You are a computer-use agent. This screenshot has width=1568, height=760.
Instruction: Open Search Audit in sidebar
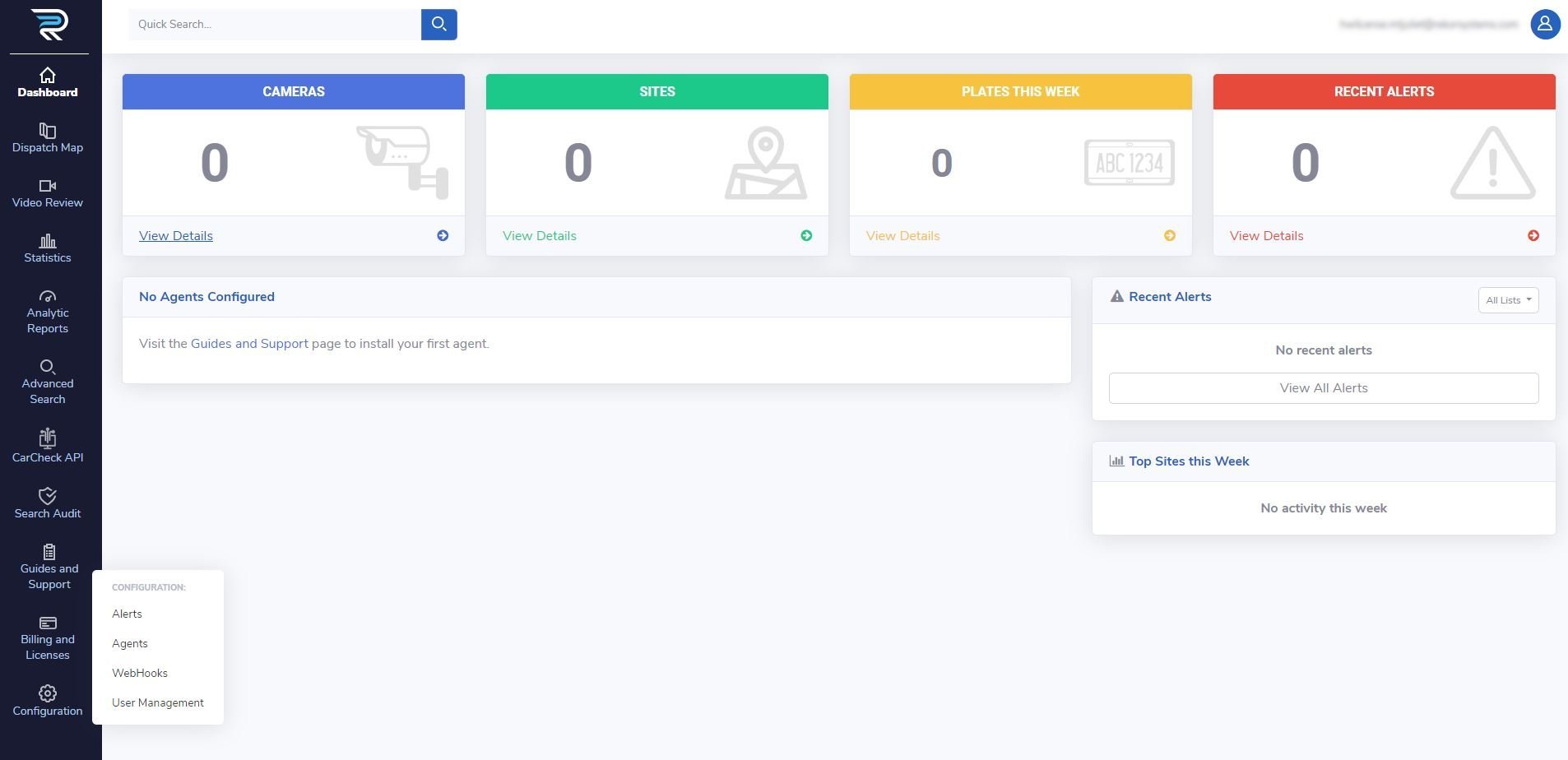coord(48,503)
